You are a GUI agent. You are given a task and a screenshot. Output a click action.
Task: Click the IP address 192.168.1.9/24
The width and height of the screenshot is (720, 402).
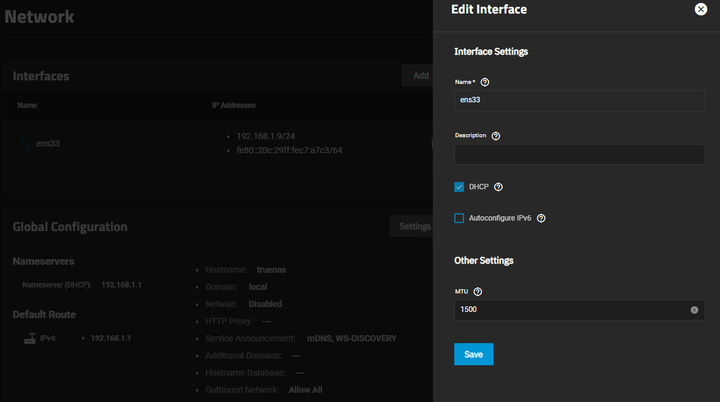[265, 136]
